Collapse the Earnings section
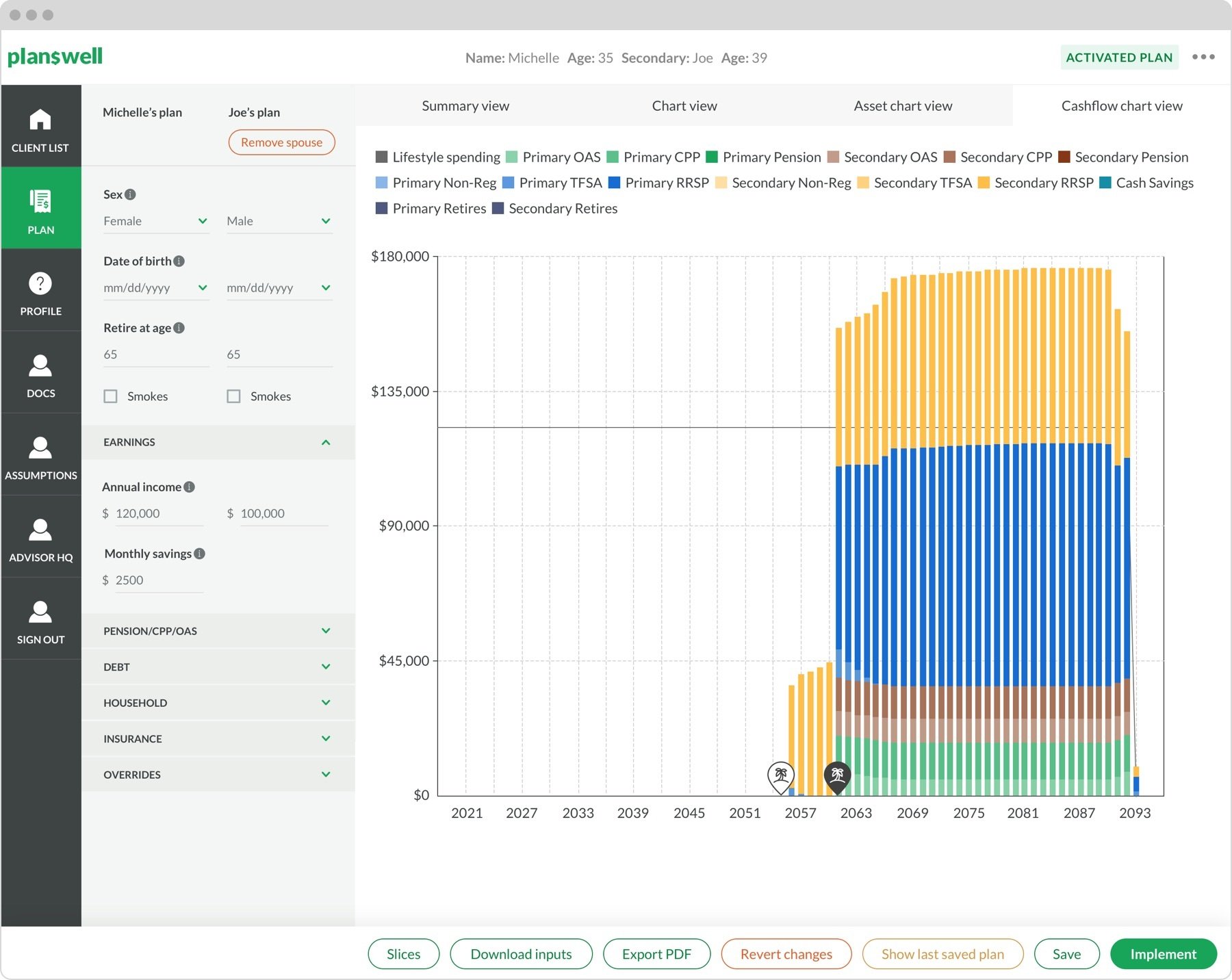The width and height of the screenshot is (1232, 980). pos(218,442)
